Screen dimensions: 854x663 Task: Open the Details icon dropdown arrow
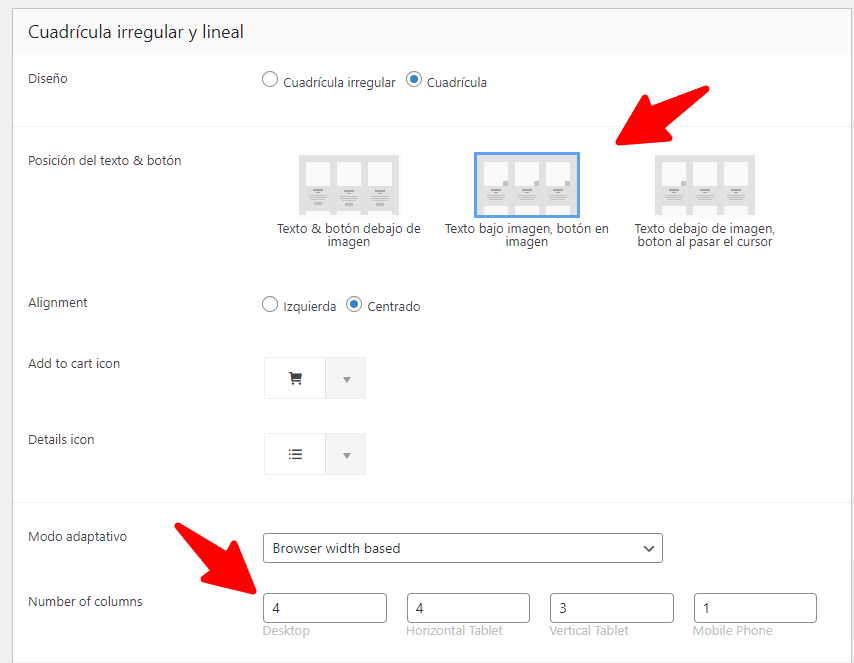pyautogui.click(x=346, y=454)
